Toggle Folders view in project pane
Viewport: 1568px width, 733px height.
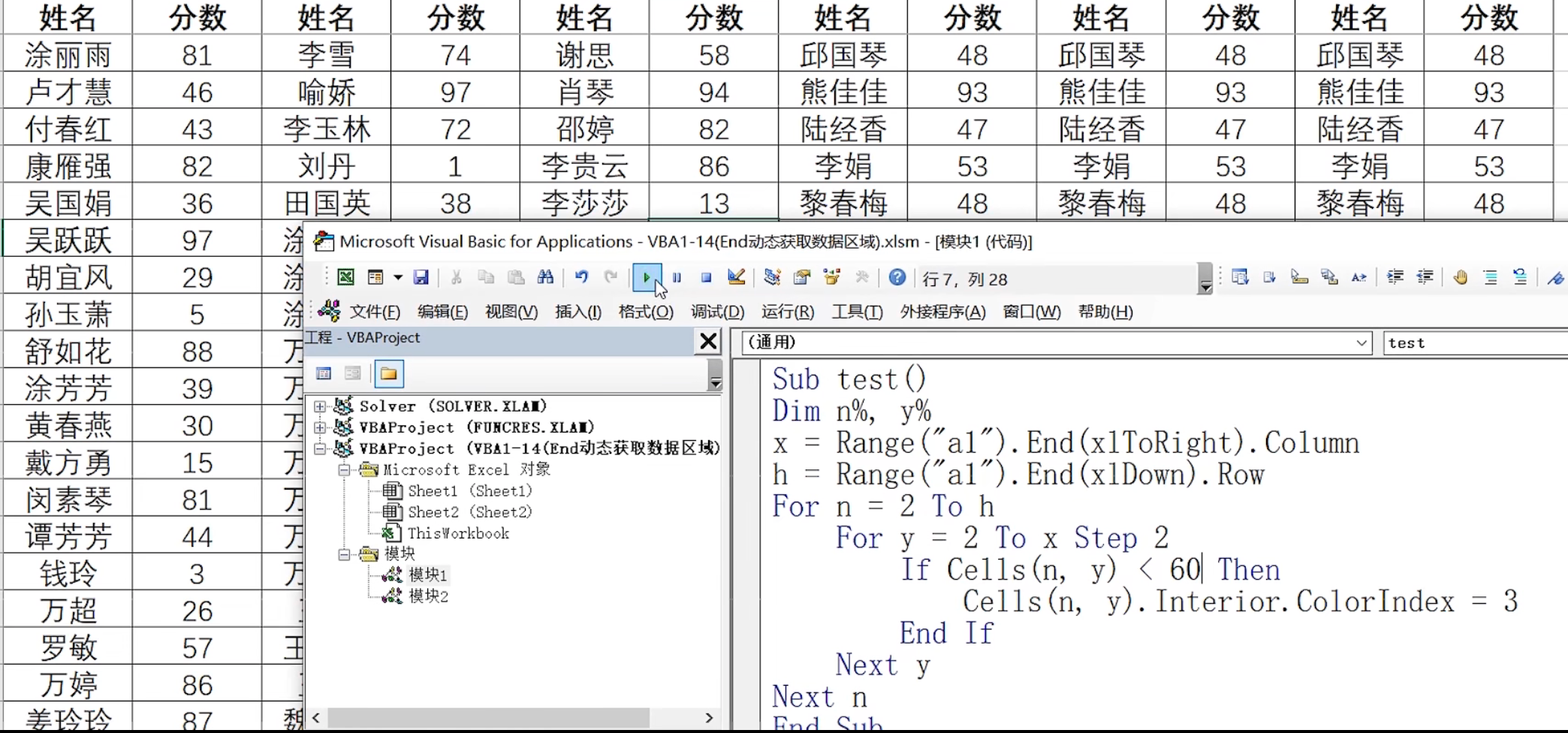[388, 373]
